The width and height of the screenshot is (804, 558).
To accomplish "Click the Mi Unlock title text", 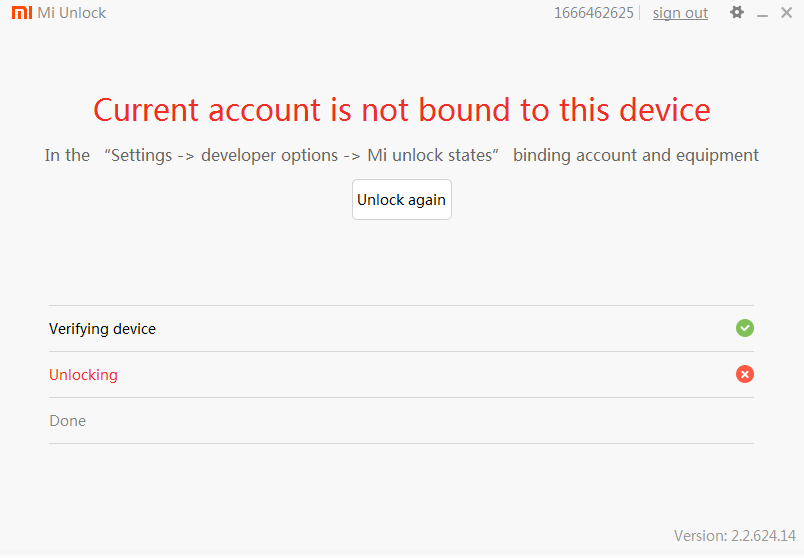I will pos(72,13).
